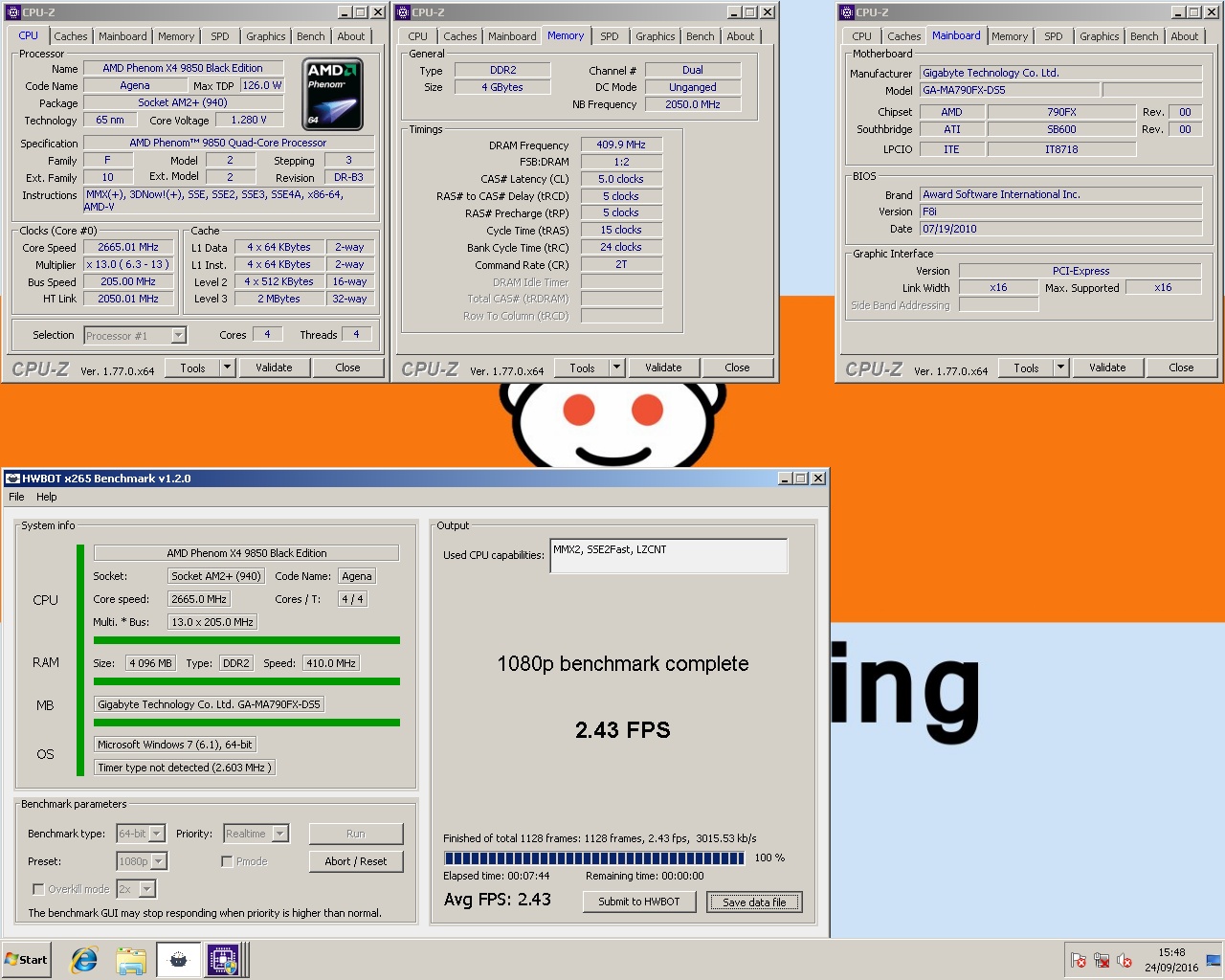The image size is (1225, 980).
Task: Click the show desktop tray icon
Action: (1214, 960)
